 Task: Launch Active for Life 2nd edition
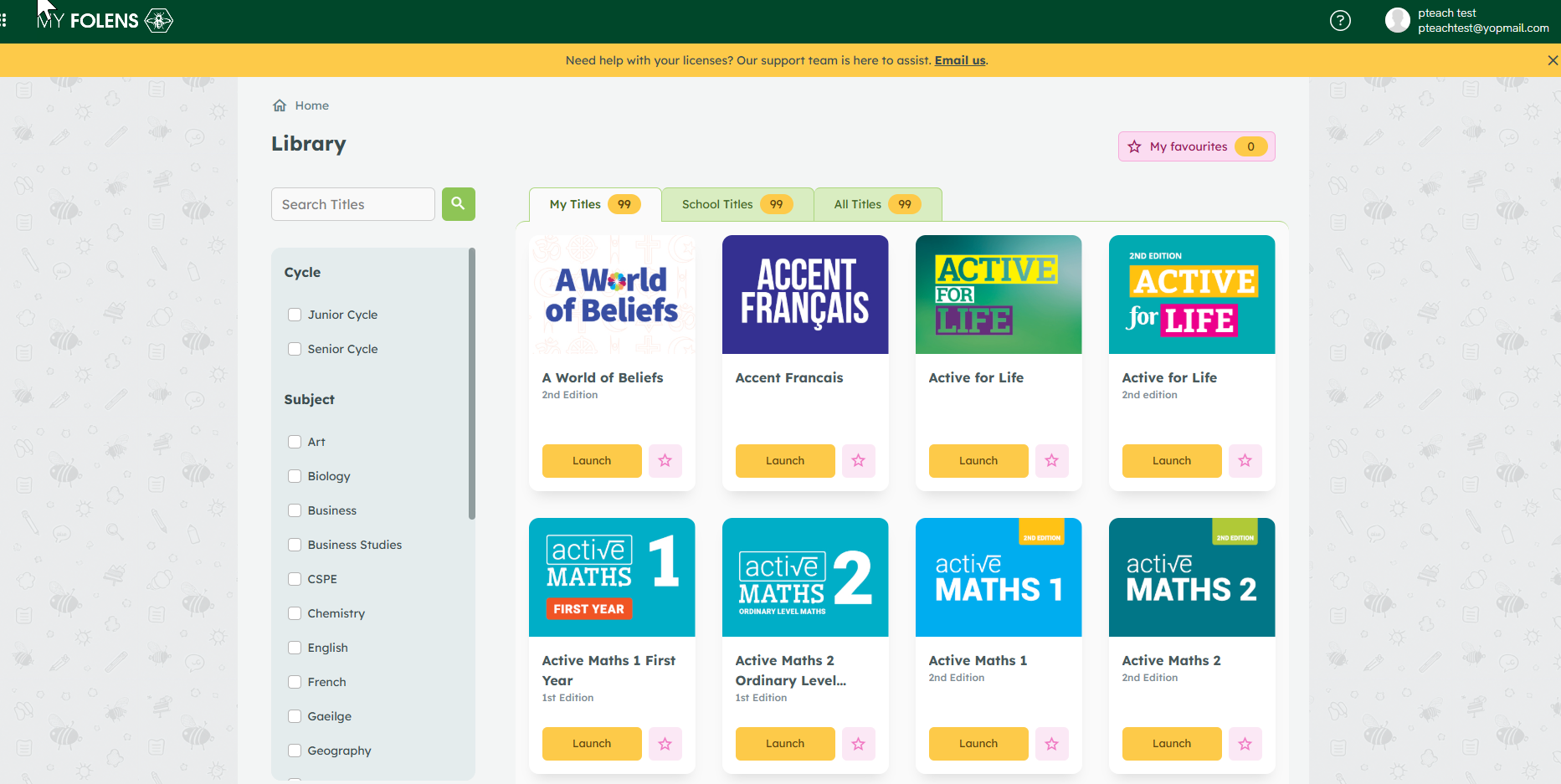[x=1172, y=461]
